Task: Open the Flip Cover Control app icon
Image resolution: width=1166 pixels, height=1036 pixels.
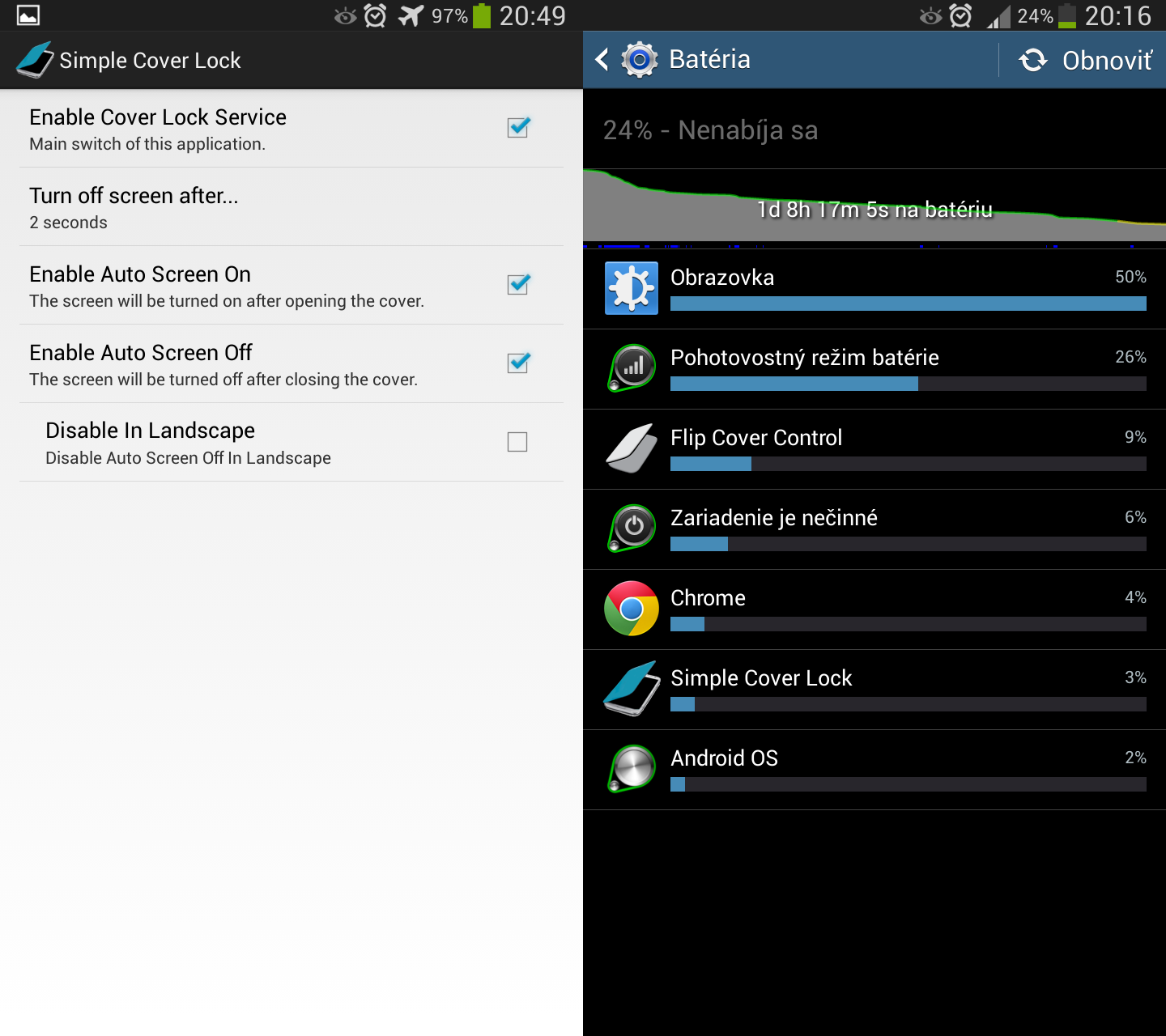Action: point(632,448)
